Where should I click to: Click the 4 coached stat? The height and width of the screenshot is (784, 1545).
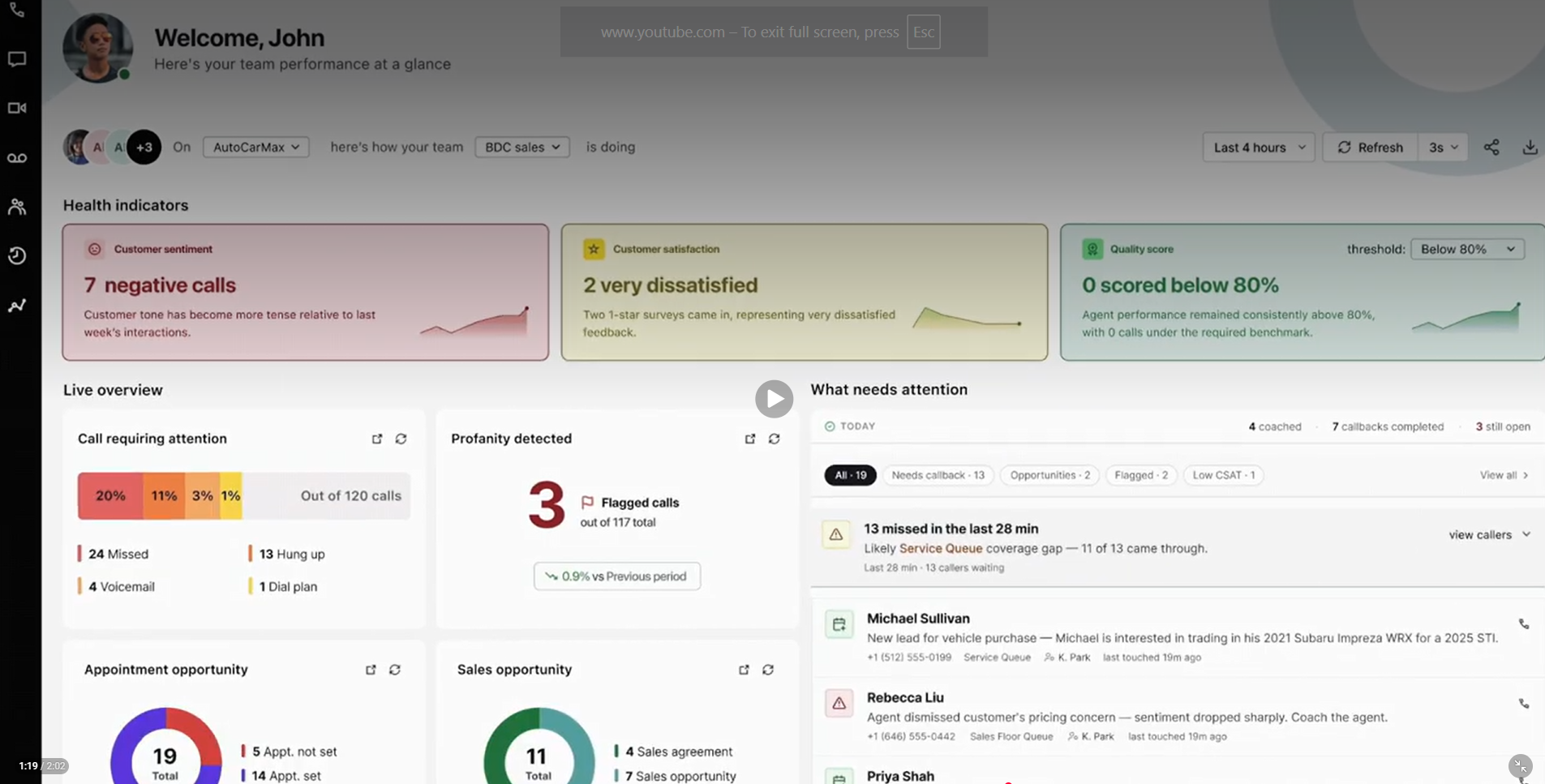tap(1275, 426)
